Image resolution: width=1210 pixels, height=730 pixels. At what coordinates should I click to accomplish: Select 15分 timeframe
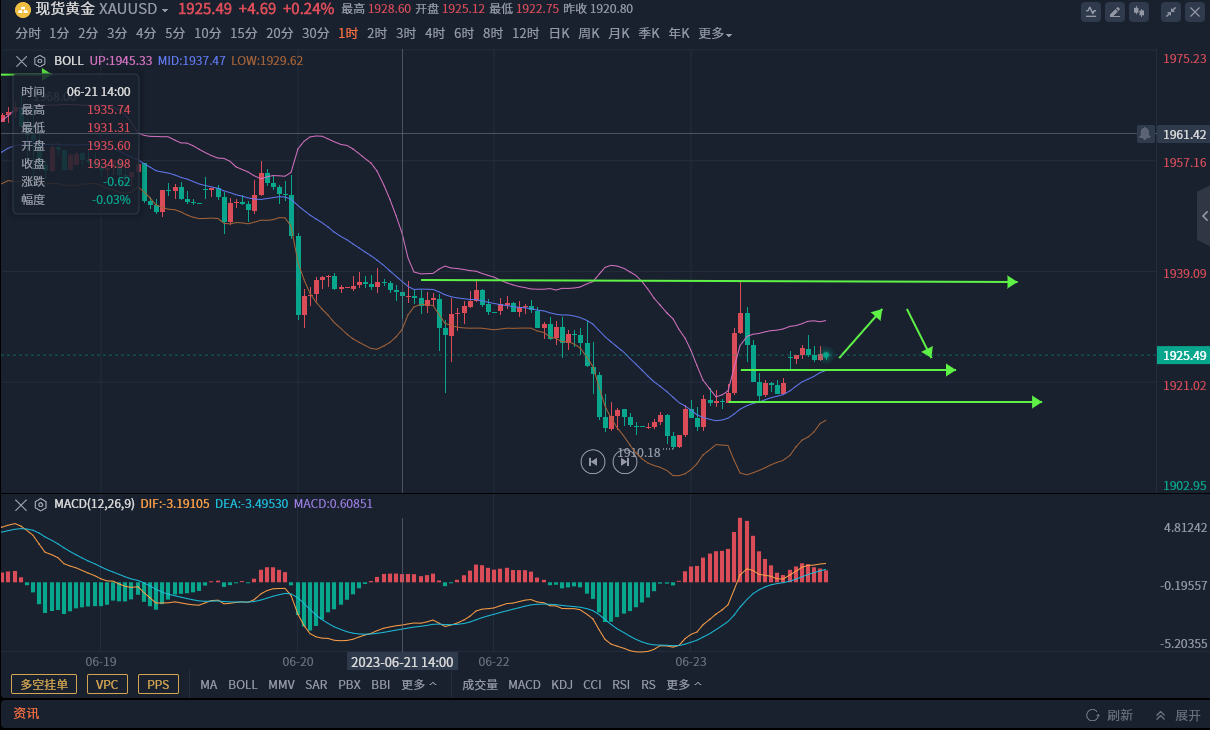tap(244, 33)
